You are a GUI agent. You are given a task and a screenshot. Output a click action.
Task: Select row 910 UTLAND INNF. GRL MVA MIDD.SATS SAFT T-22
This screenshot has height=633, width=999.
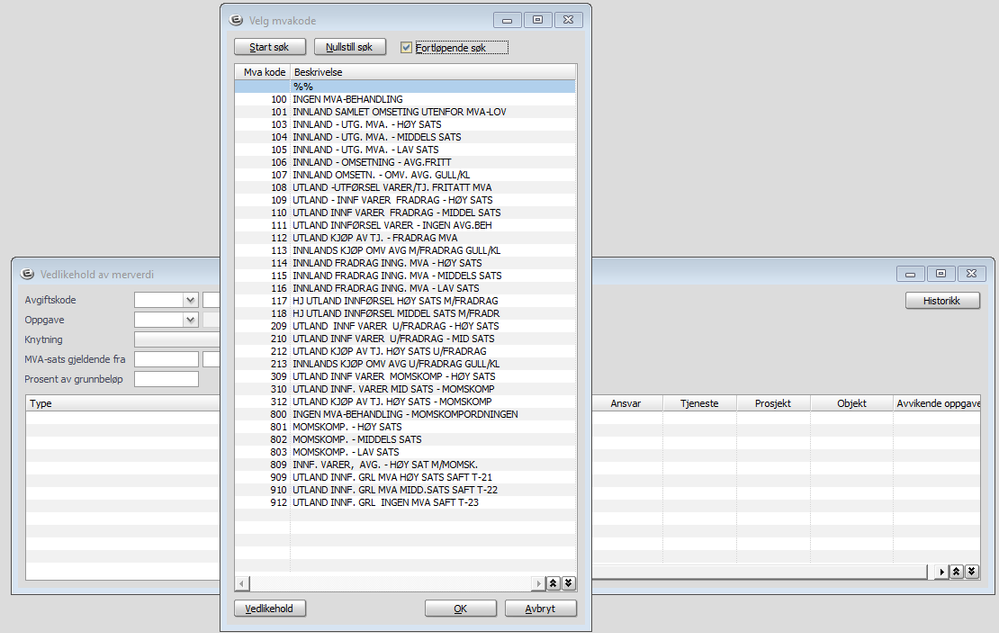click(405, 490)
